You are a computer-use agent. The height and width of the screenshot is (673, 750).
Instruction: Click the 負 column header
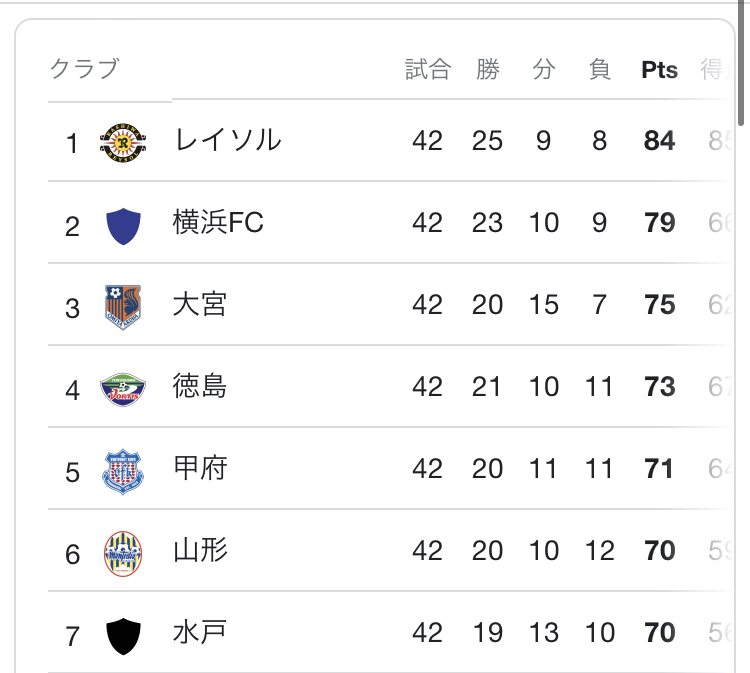(x=599, y=70)
